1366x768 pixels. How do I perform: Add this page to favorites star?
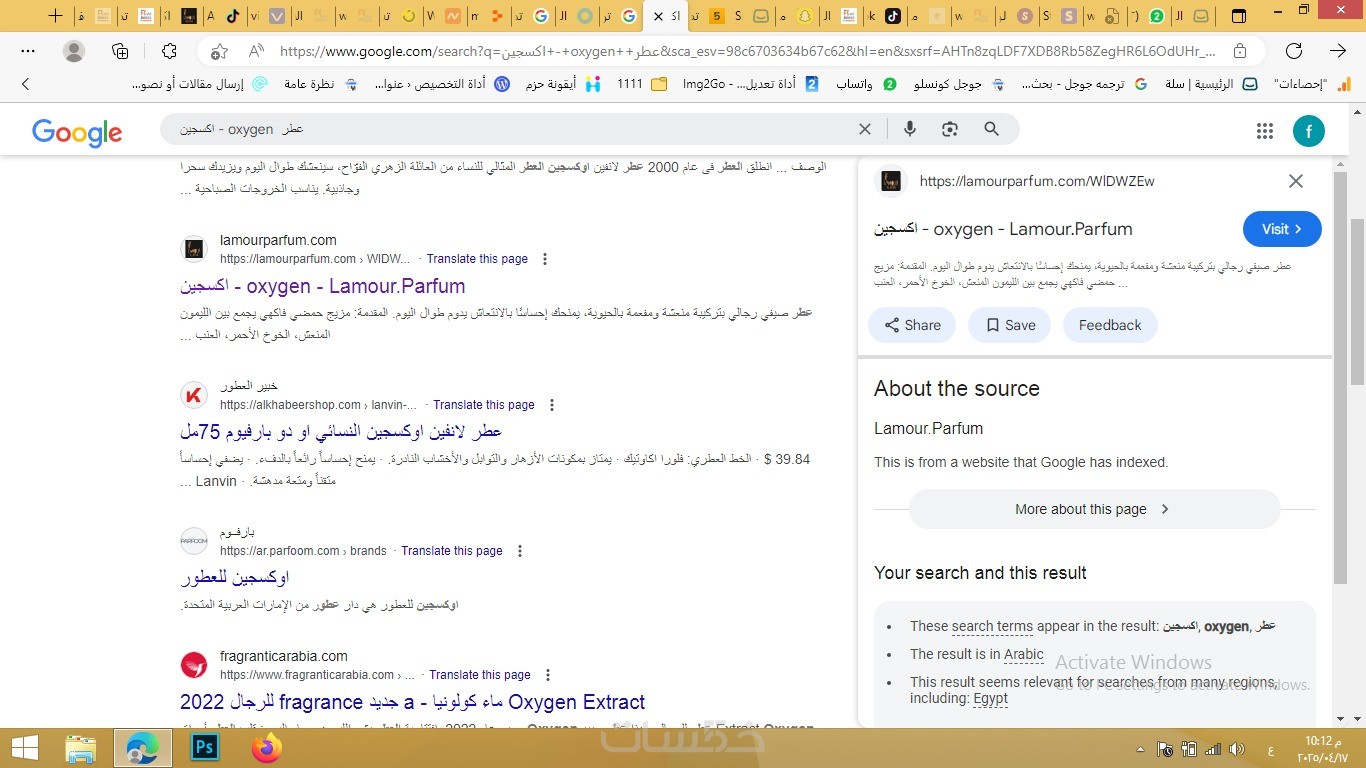(219, 51)
